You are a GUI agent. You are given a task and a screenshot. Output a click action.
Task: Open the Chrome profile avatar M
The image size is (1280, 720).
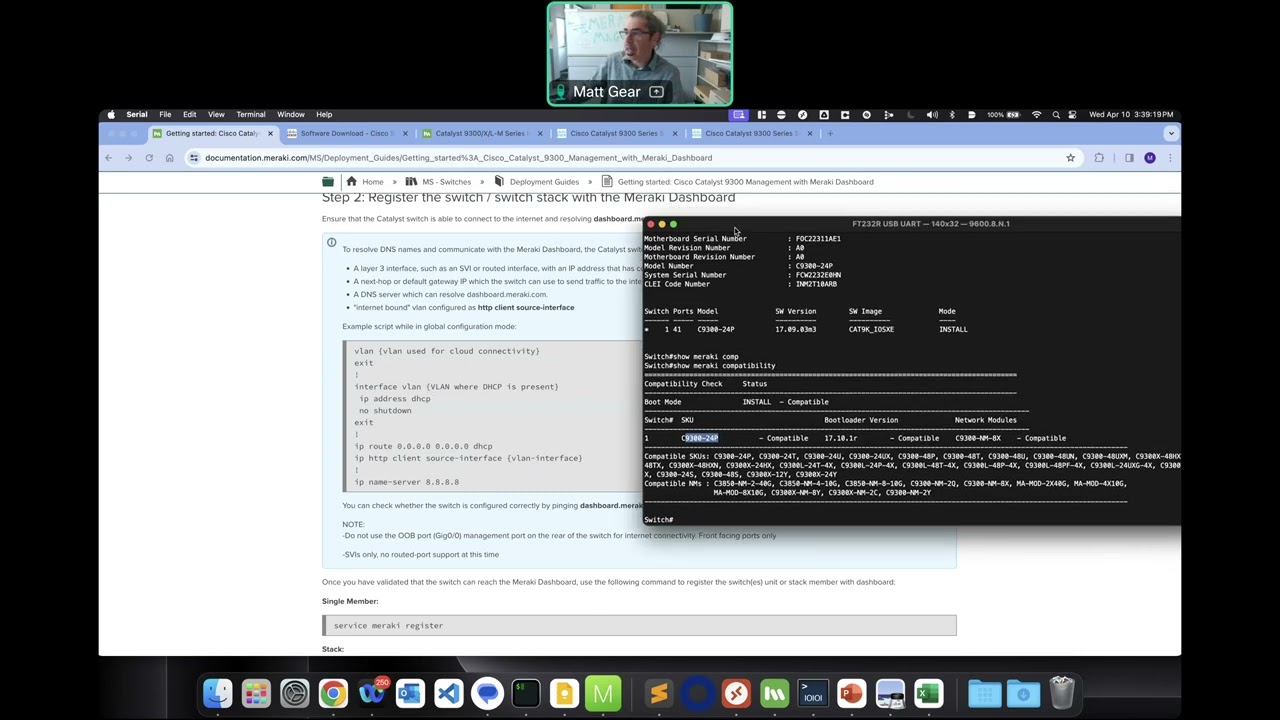(1150, 158)
